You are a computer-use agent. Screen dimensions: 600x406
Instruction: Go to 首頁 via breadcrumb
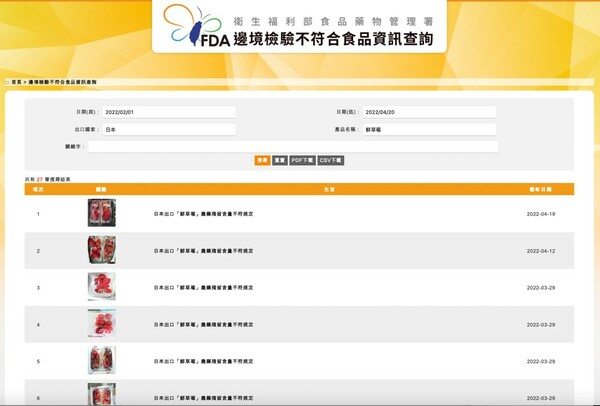click(15, 82)
